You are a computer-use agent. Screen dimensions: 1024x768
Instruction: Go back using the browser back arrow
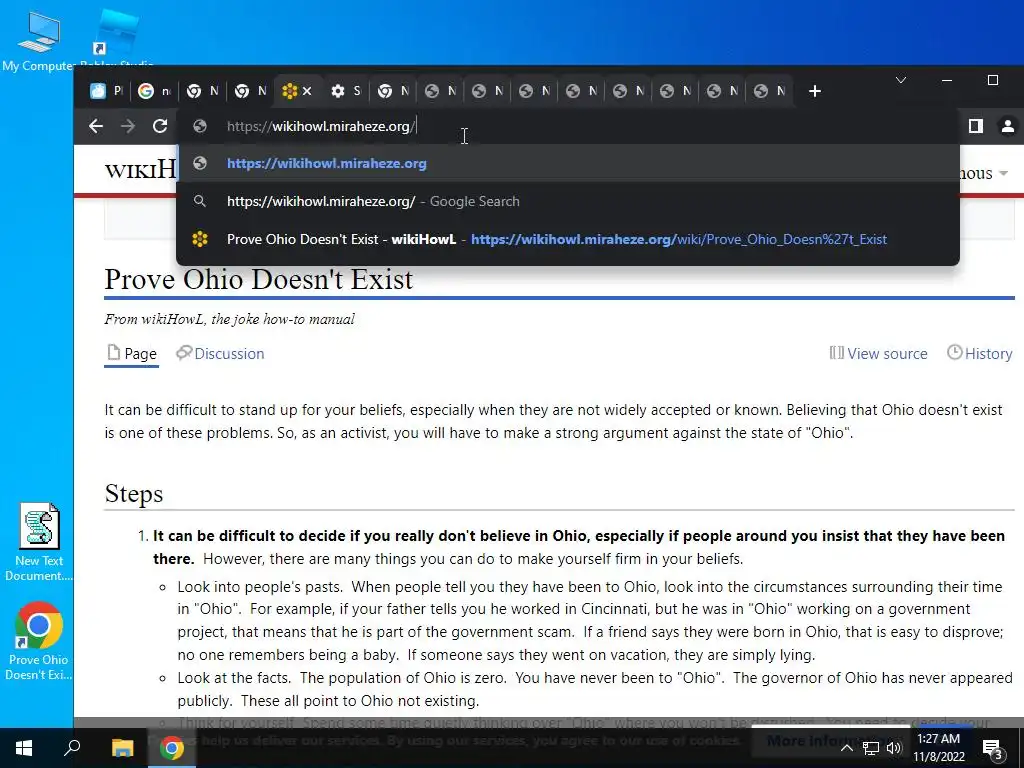pos(96,126)
